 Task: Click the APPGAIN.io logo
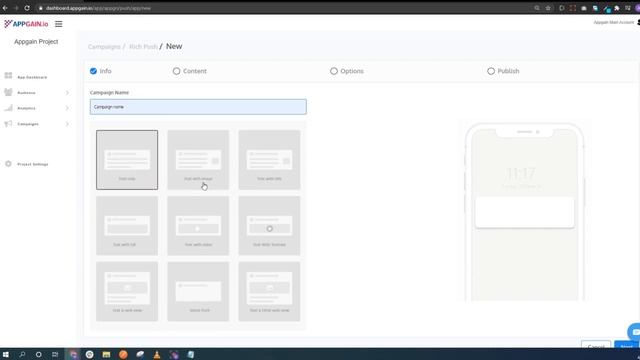click(26, 24)
